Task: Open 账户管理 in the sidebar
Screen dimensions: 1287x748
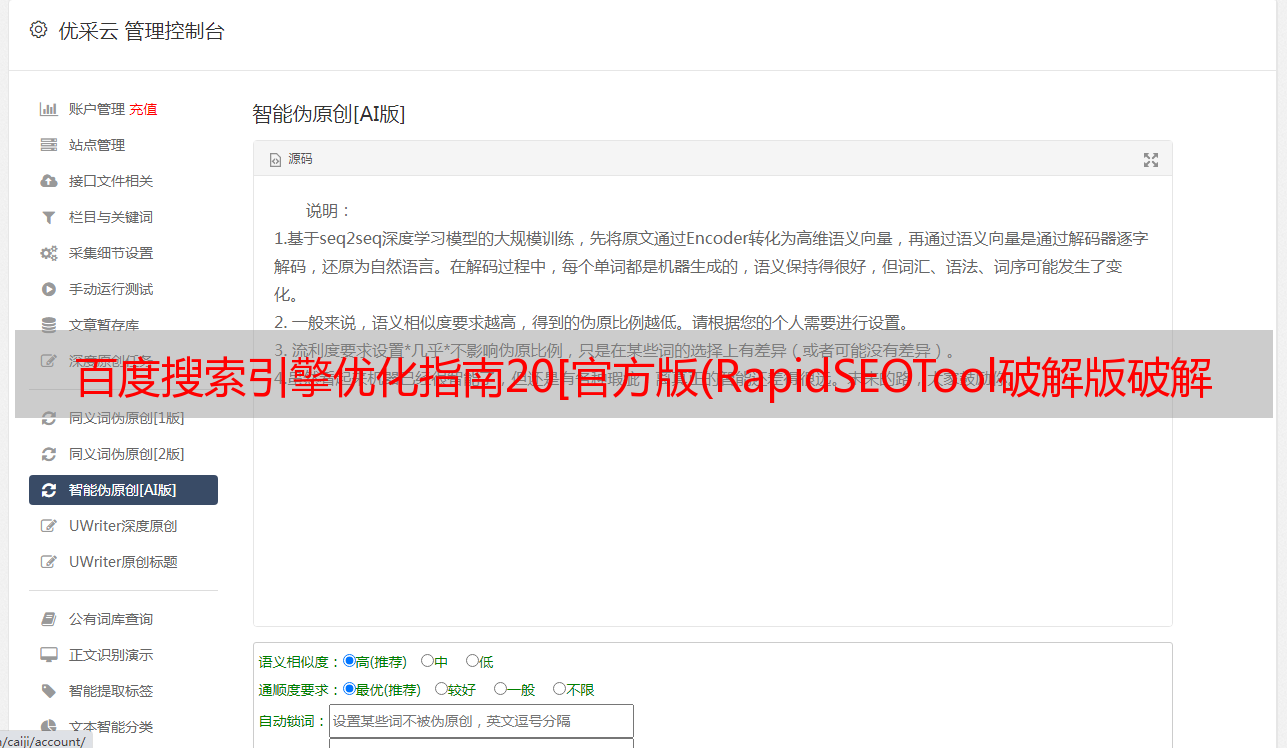Action: coord(97,109)
